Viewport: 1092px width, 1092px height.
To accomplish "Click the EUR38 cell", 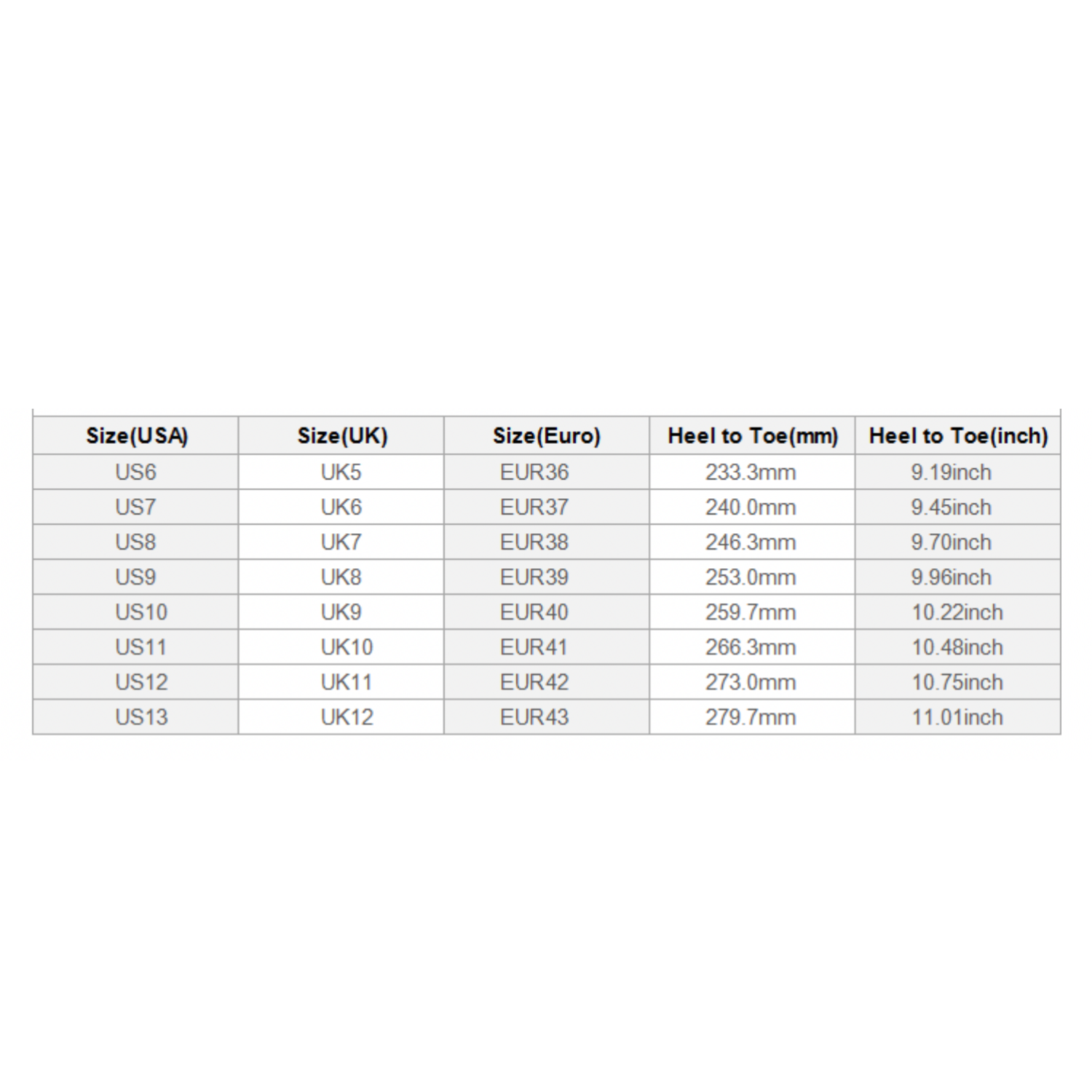I will pyautogui.click(x=534, y=542).
